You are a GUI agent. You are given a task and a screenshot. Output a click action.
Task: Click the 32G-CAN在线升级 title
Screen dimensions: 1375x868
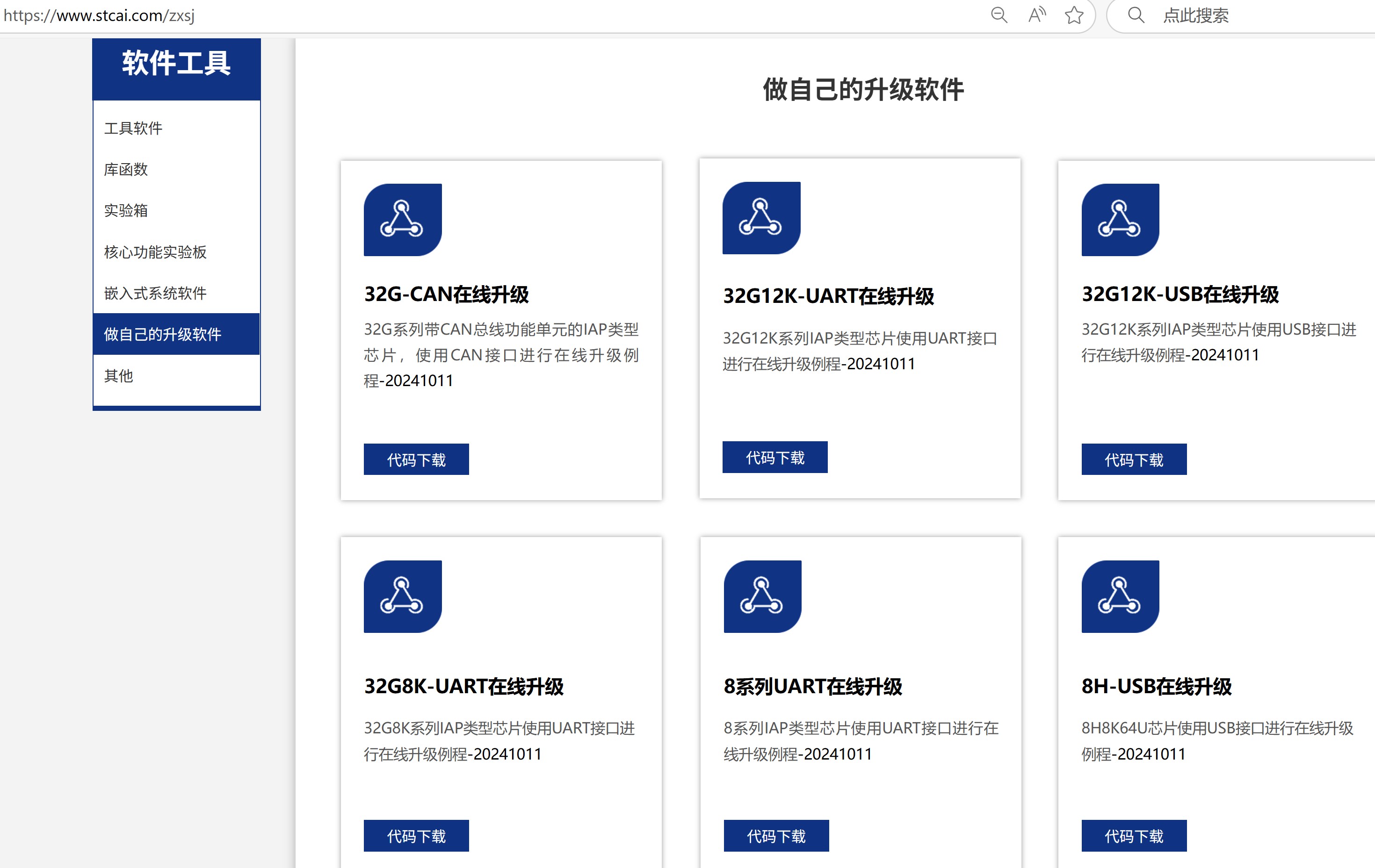[x=447, y=294]
